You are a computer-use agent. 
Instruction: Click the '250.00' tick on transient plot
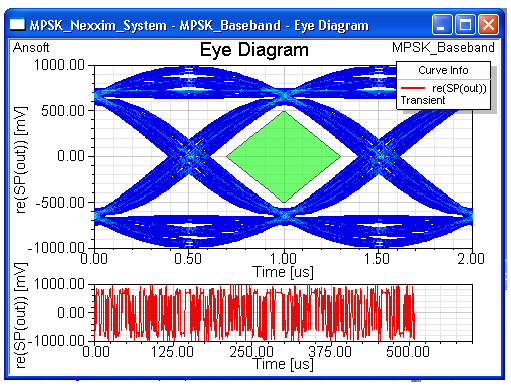(251, 352)
